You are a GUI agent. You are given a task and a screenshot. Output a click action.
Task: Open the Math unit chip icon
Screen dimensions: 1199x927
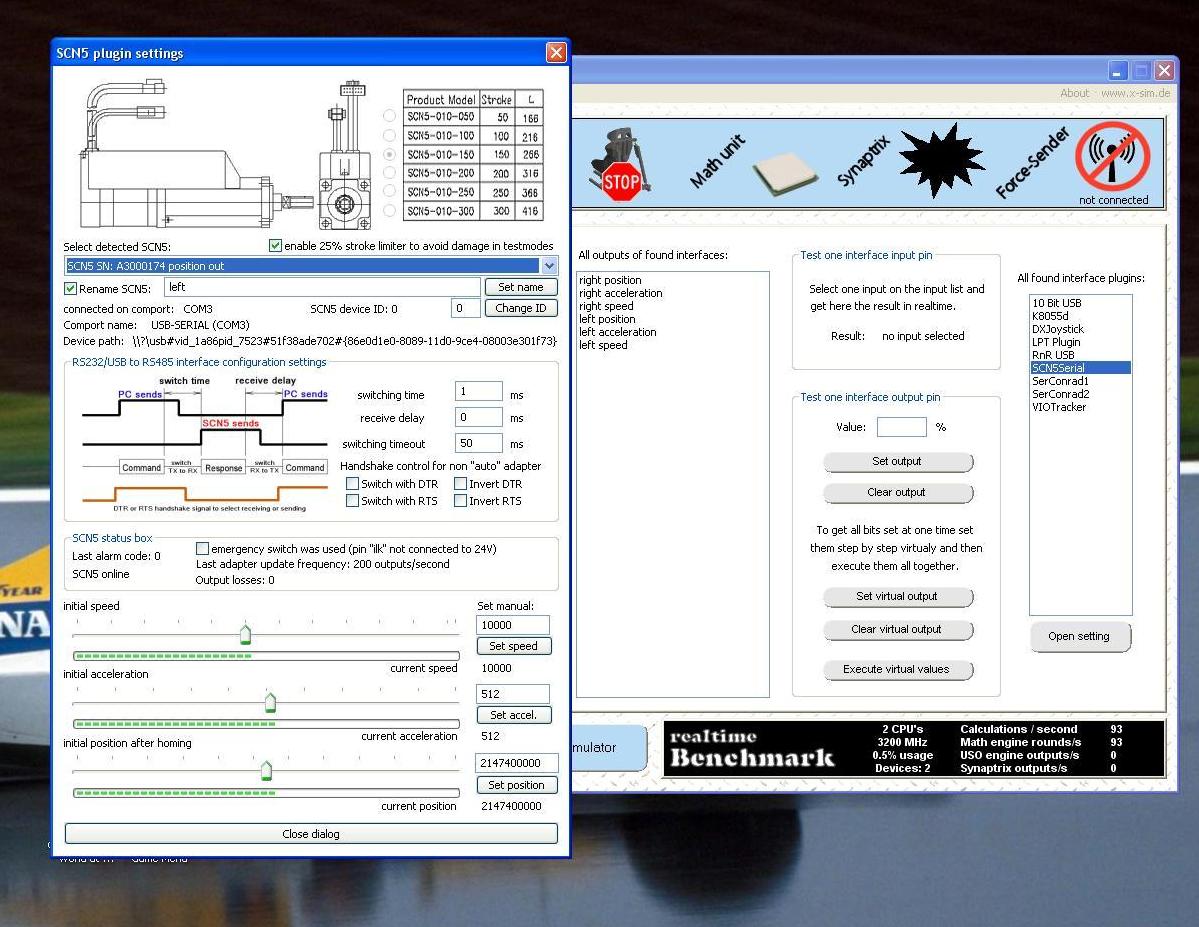coord(784,174)
